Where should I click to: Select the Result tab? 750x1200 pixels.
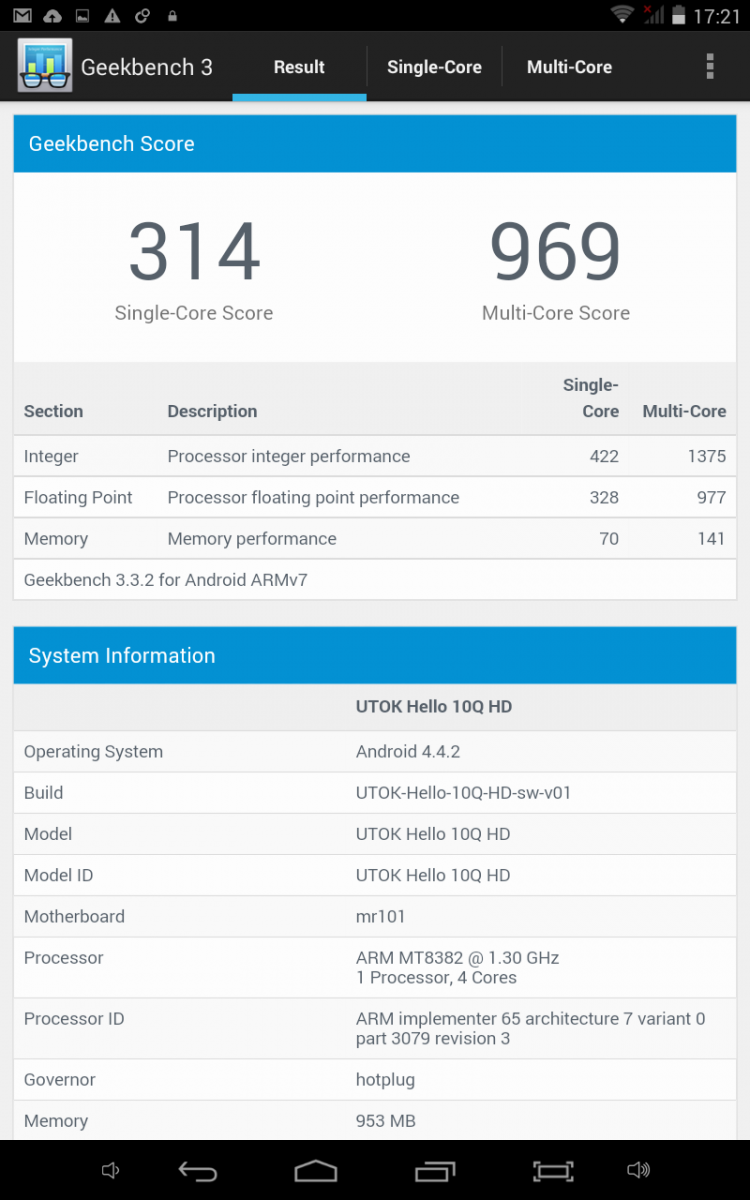coord(299,67)
